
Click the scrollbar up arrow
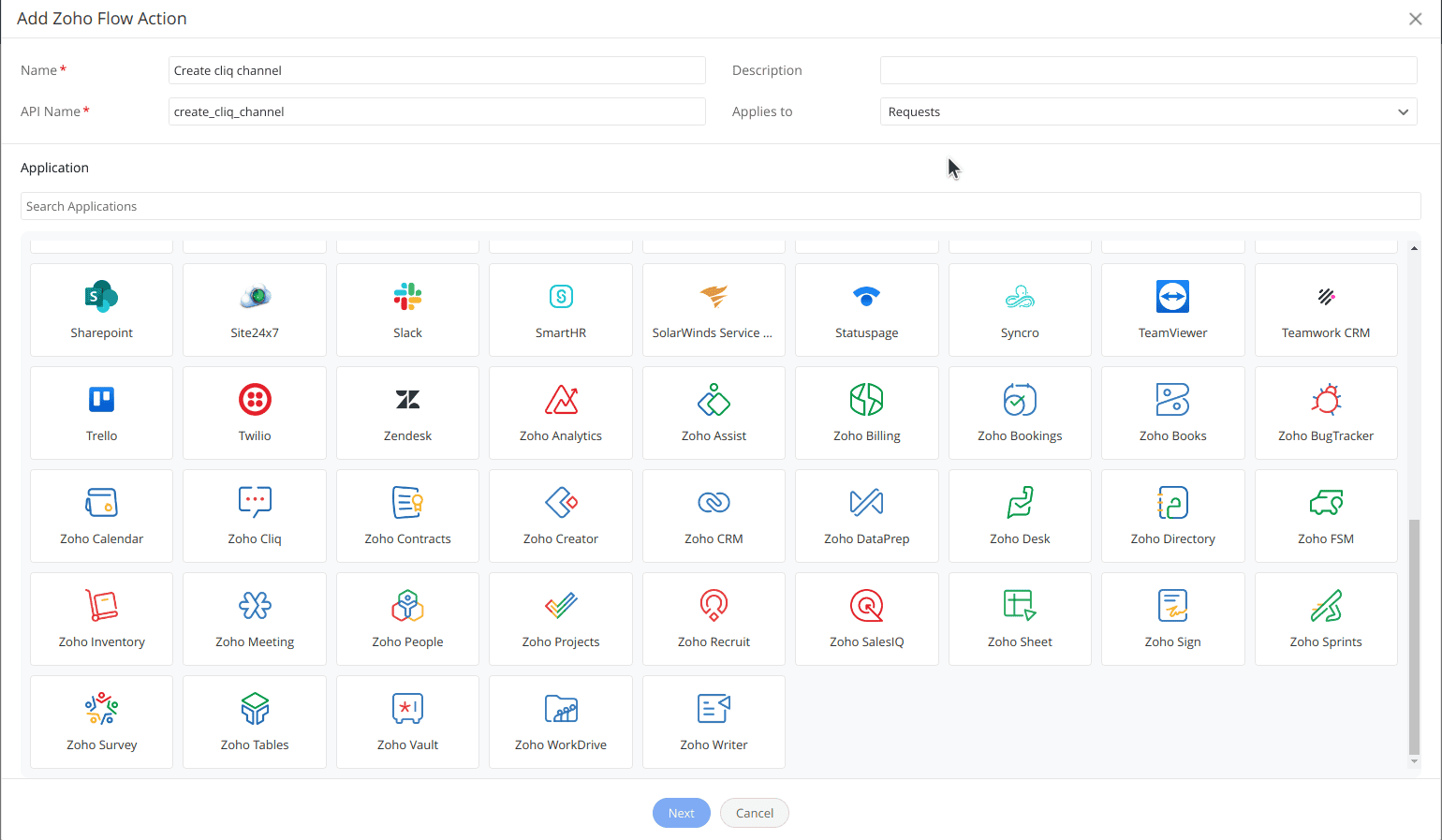(1414, 247)
